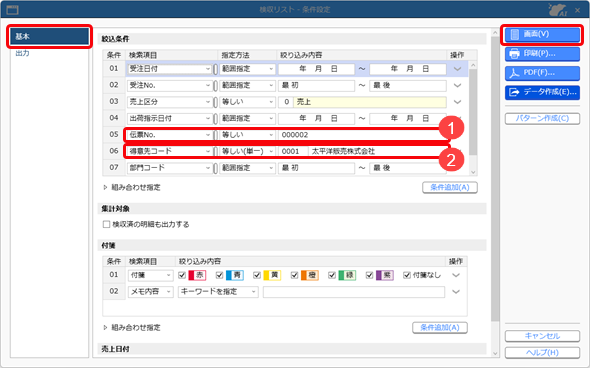Open the 基本 tab in left sidebar
The height and width of the screenshot is (368, 590).
coord(49,36)
